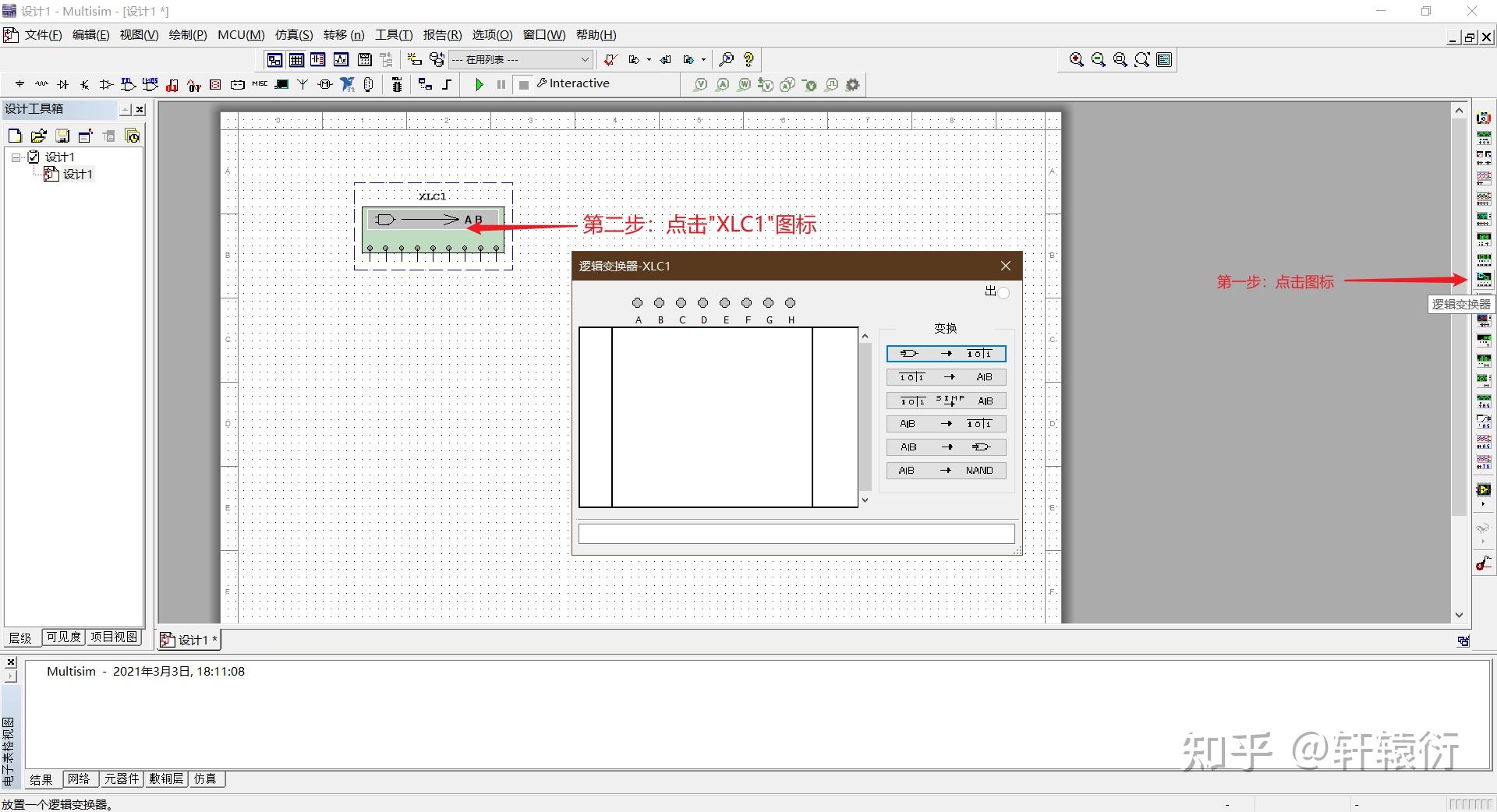Convert expression to NAND circuit
The image size is (1497, 812).
click(x=946, y=471)
